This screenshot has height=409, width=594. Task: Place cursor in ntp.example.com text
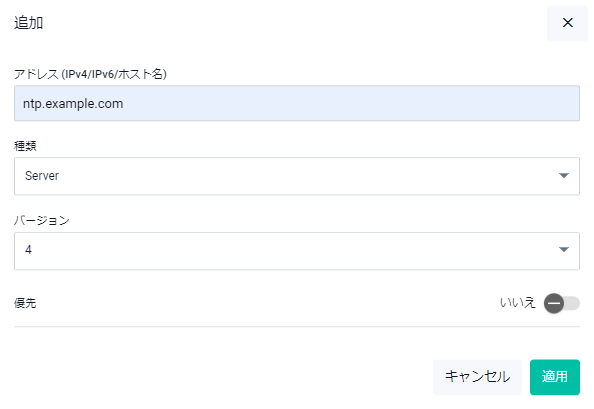tap(73, 104)
